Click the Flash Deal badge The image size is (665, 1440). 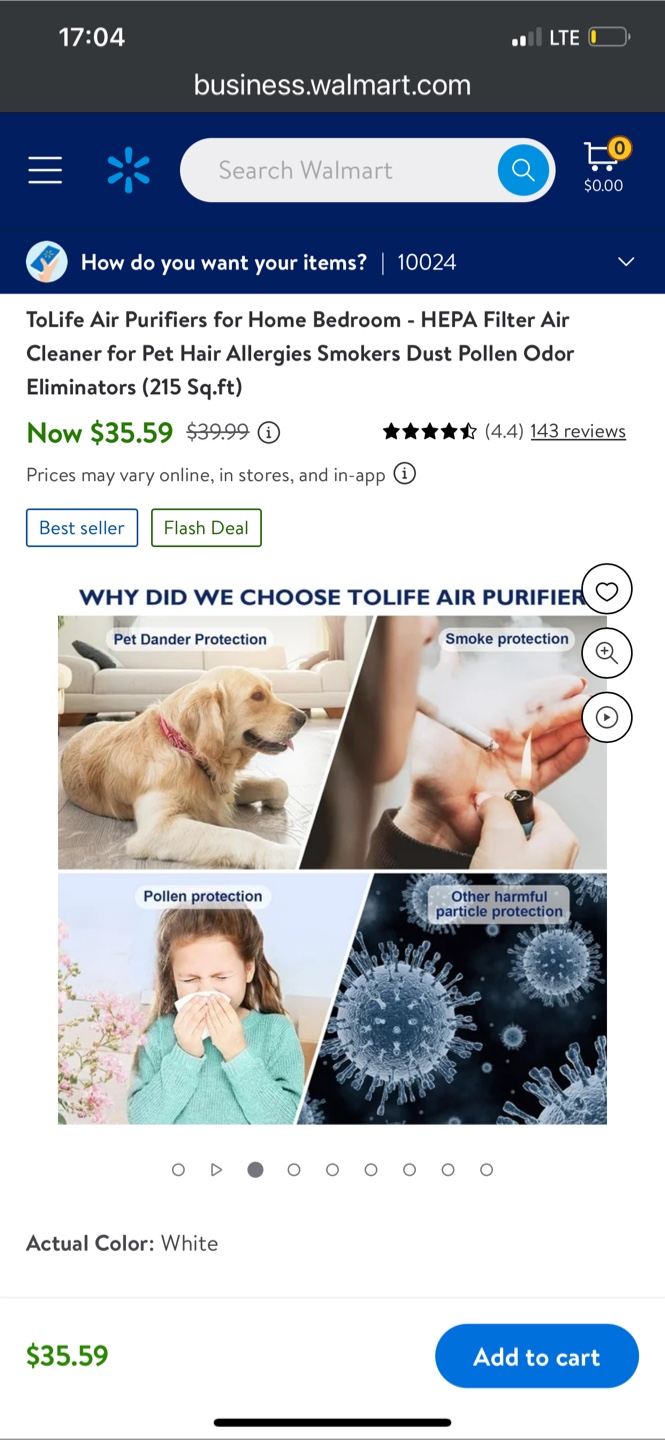pyautogui.click(x=206, y=528)
